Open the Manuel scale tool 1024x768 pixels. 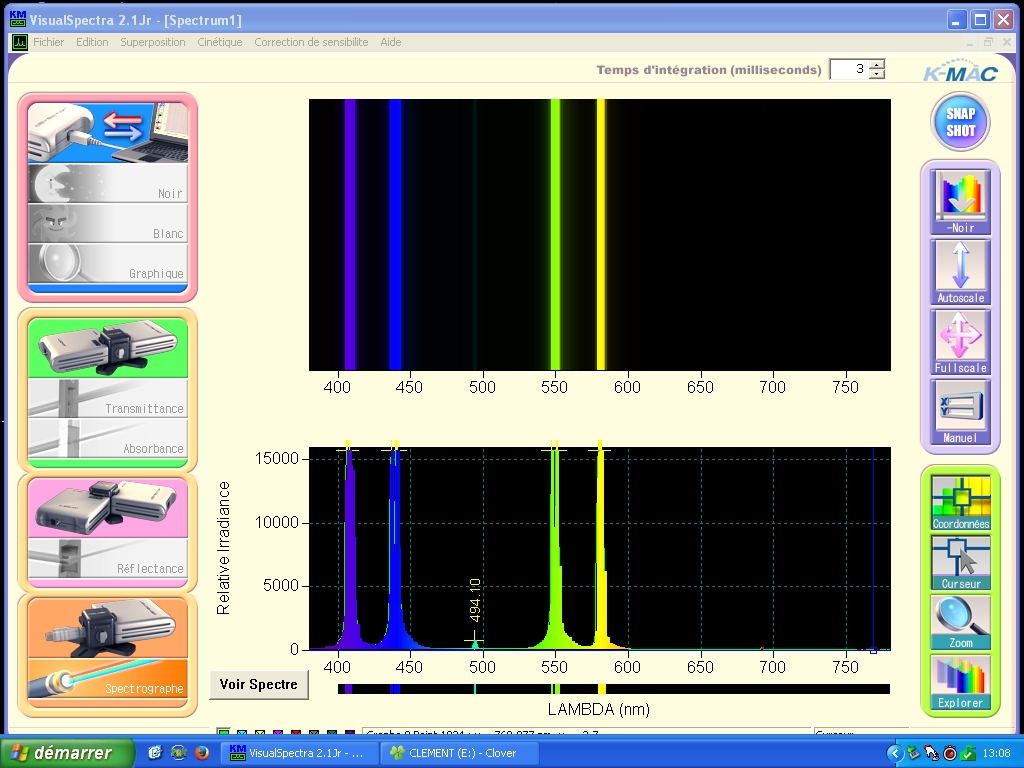click(x=960, y=412)
